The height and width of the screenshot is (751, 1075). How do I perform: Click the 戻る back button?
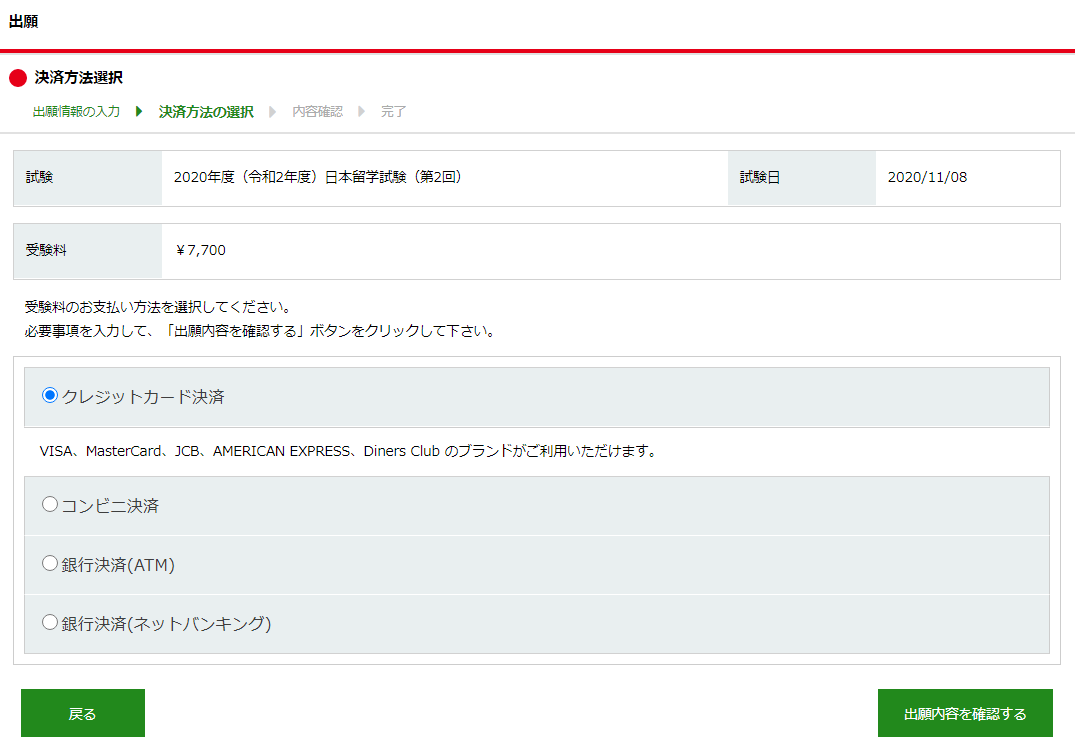(83, 713)
